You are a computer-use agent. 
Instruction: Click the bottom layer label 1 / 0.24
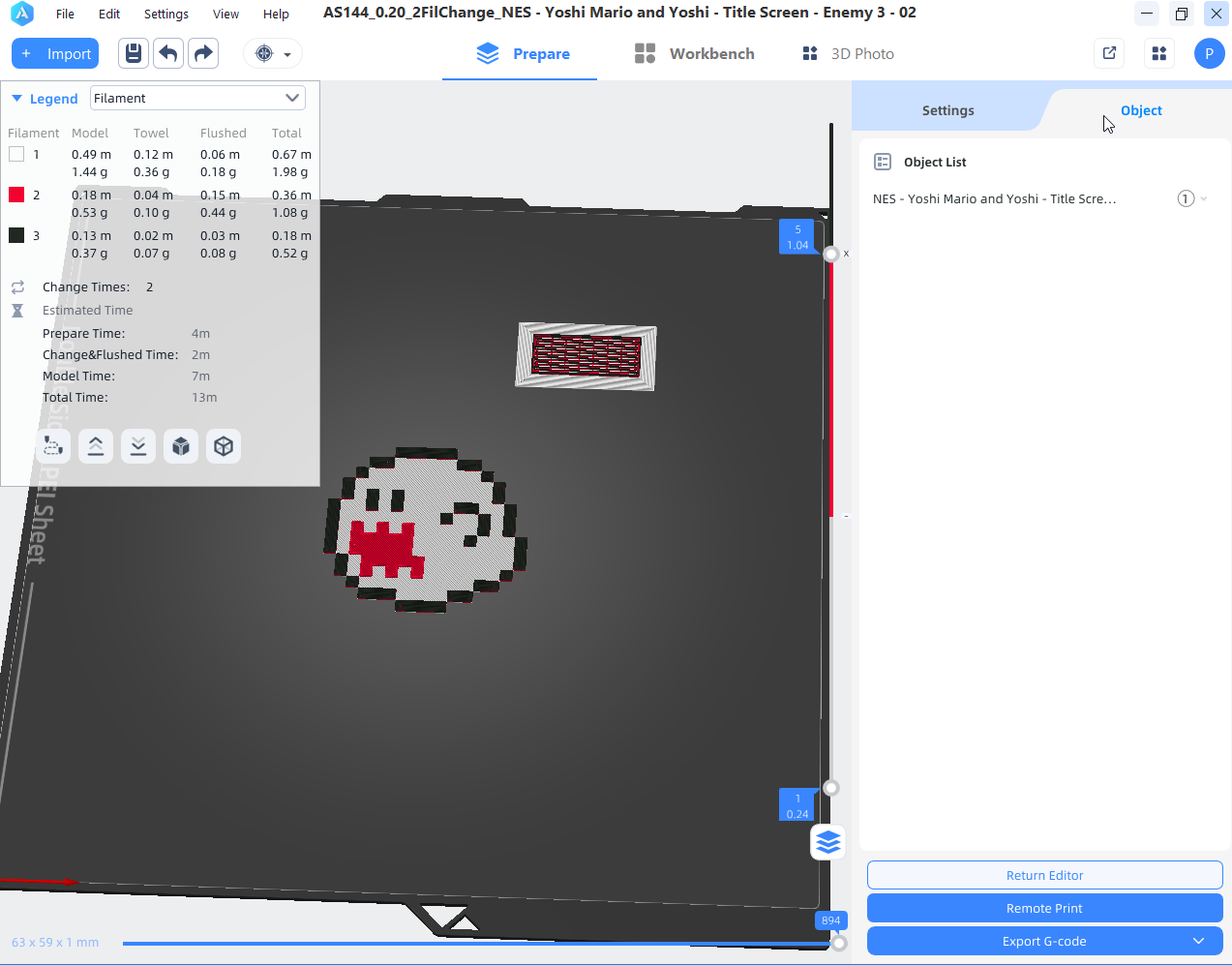tap(797, 805)
